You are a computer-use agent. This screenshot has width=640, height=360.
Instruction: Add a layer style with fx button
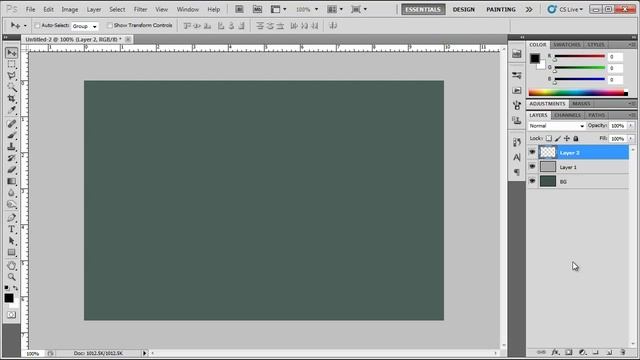click(x=555, y=352)
